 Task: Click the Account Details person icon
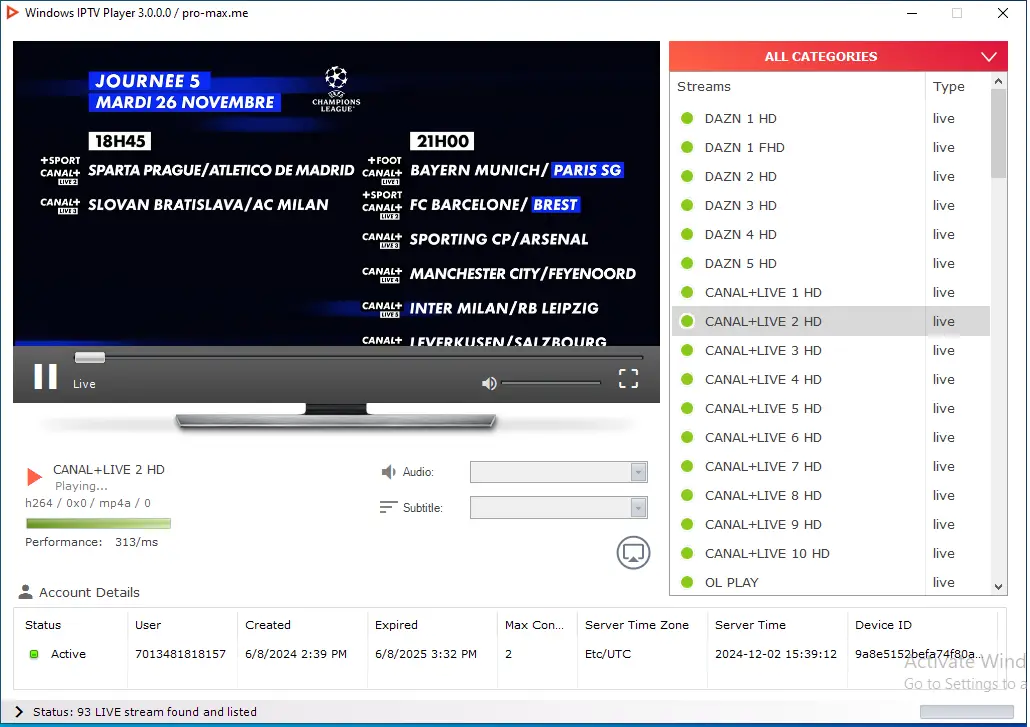click(26, 592)
